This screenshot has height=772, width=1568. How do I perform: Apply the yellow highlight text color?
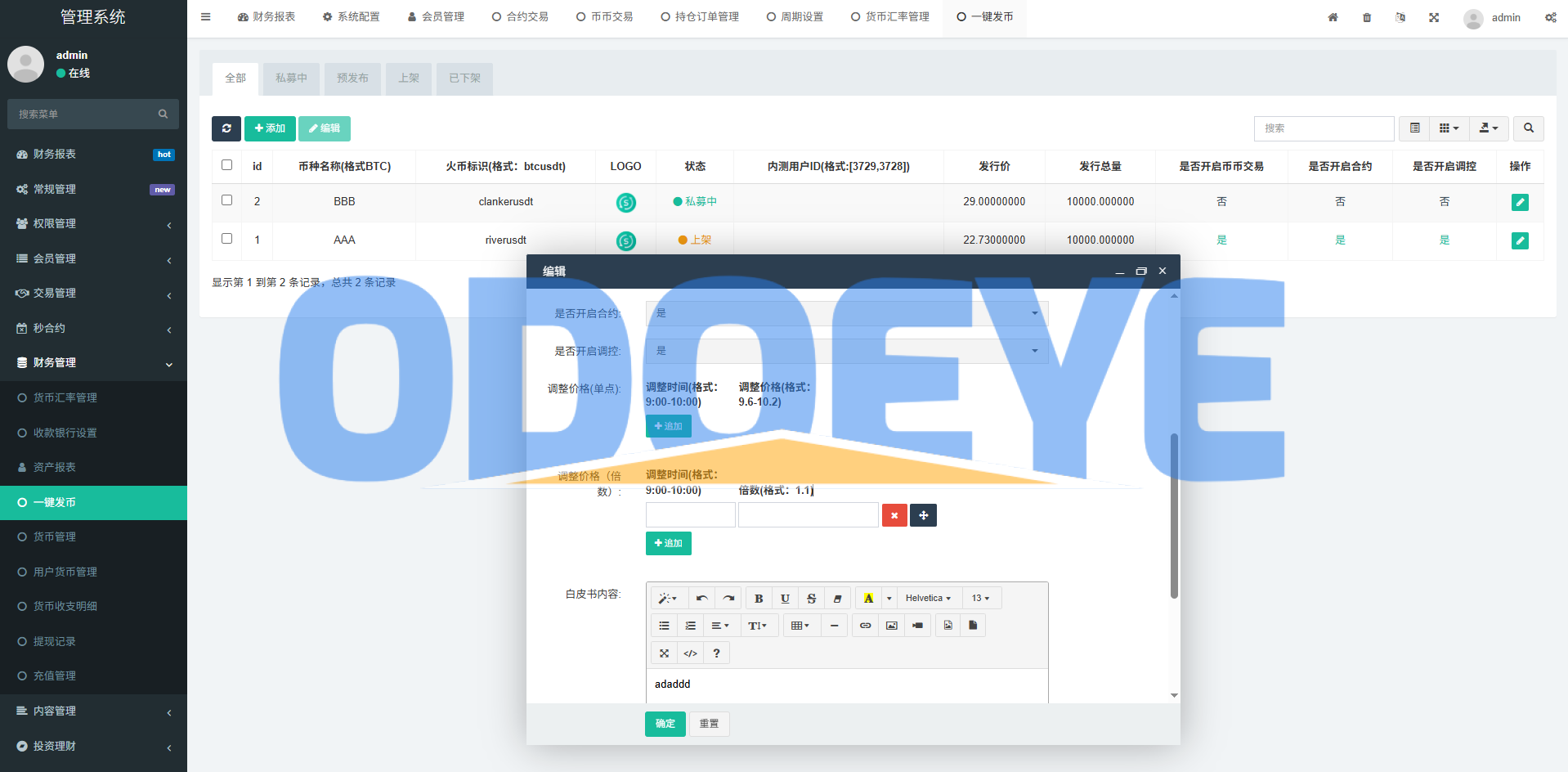coord(868,599)
